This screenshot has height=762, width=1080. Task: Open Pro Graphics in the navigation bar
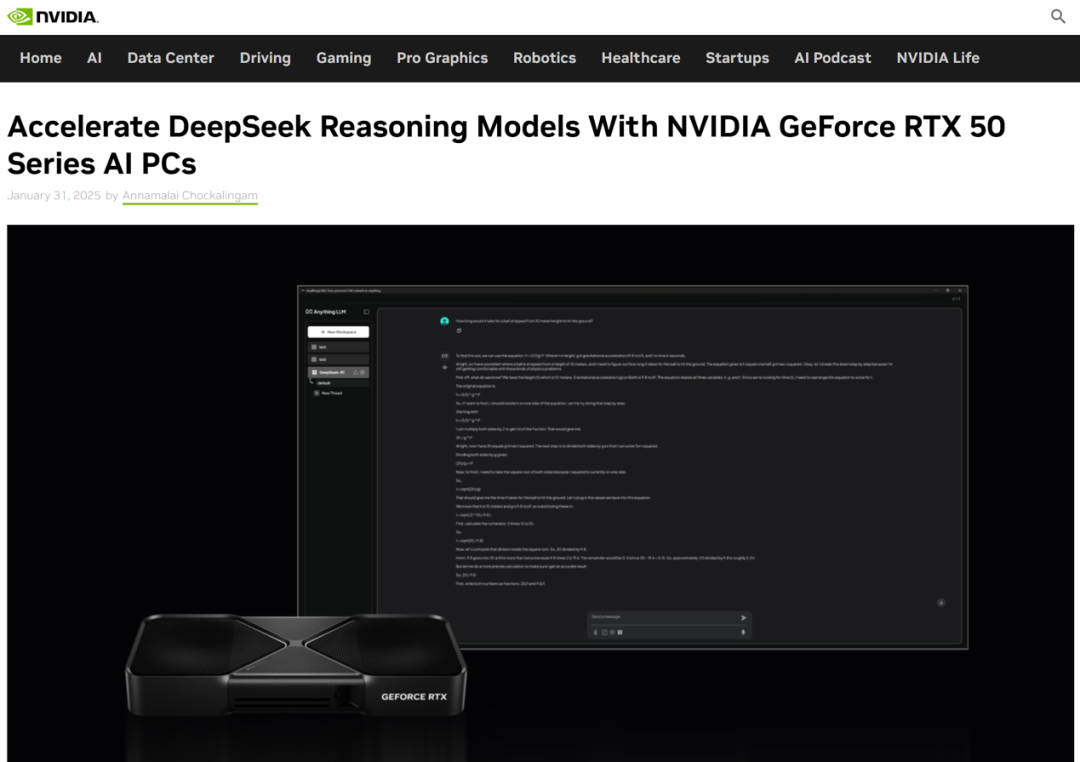tap(442, 58)
